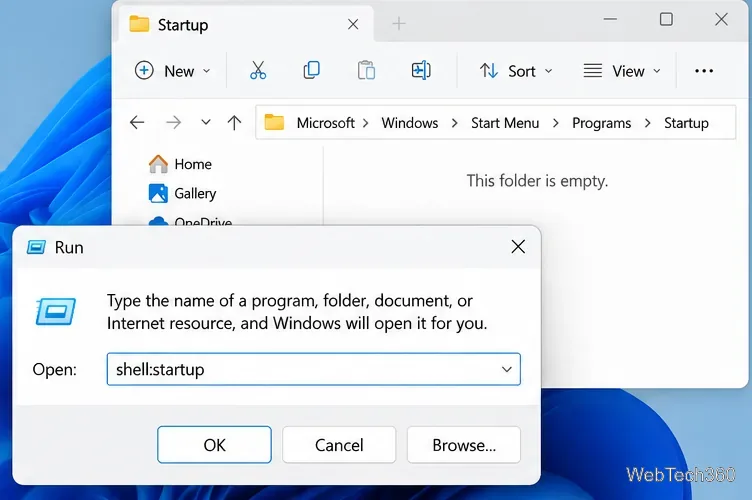The height and width of the screenshot is (500, 752).
Task: Expand the recent locations chevron
Action: click(206, 122)
